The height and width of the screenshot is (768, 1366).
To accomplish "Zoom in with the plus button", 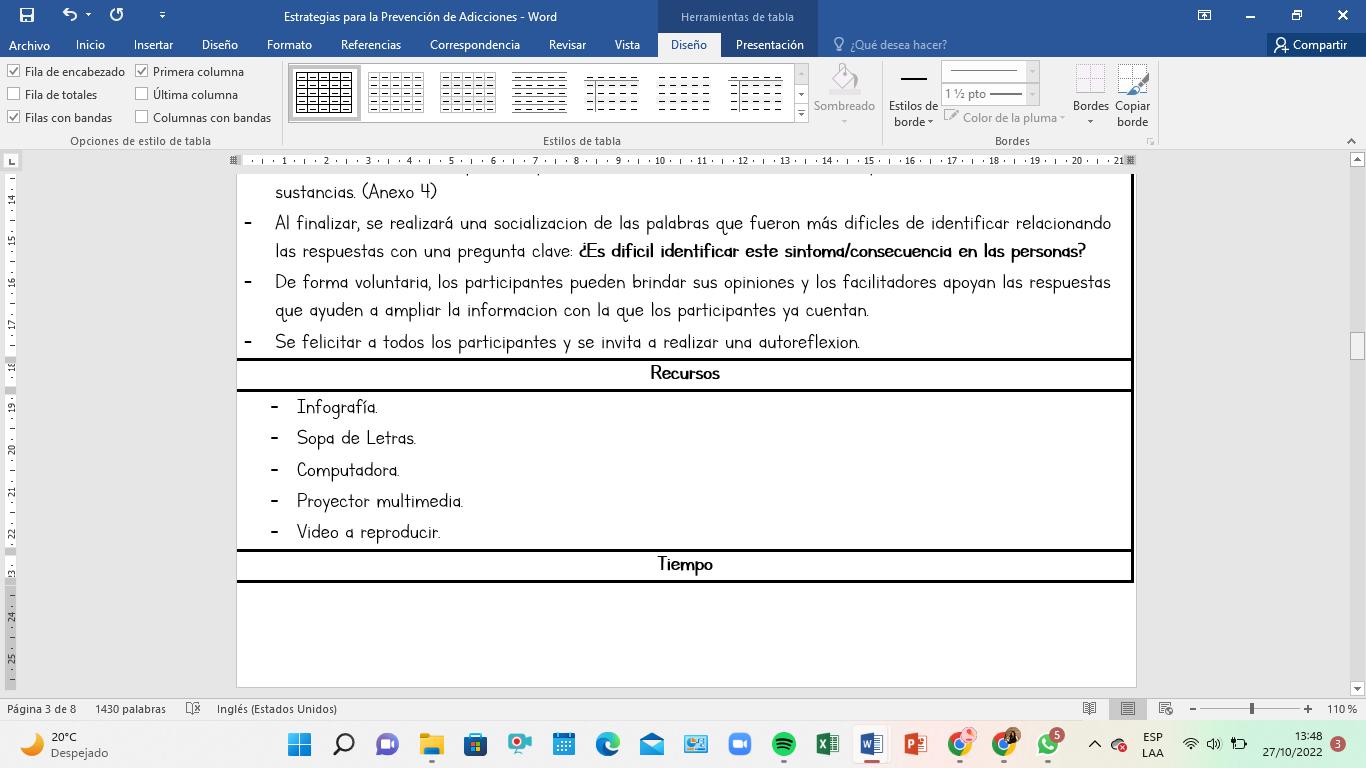I will [1307, 709].
